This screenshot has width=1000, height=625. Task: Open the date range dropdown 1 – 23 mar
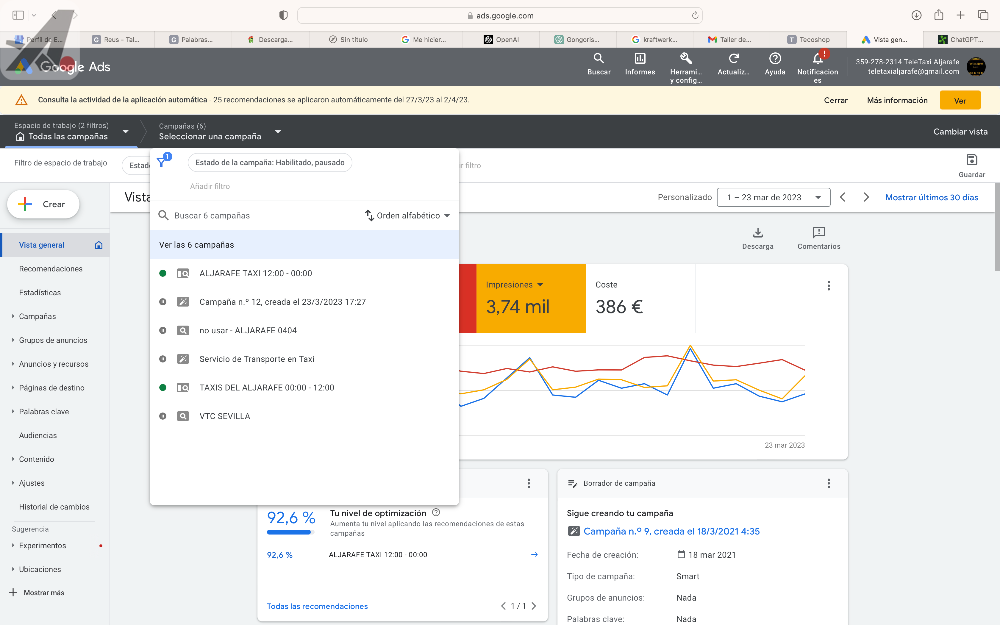[773, 197]
